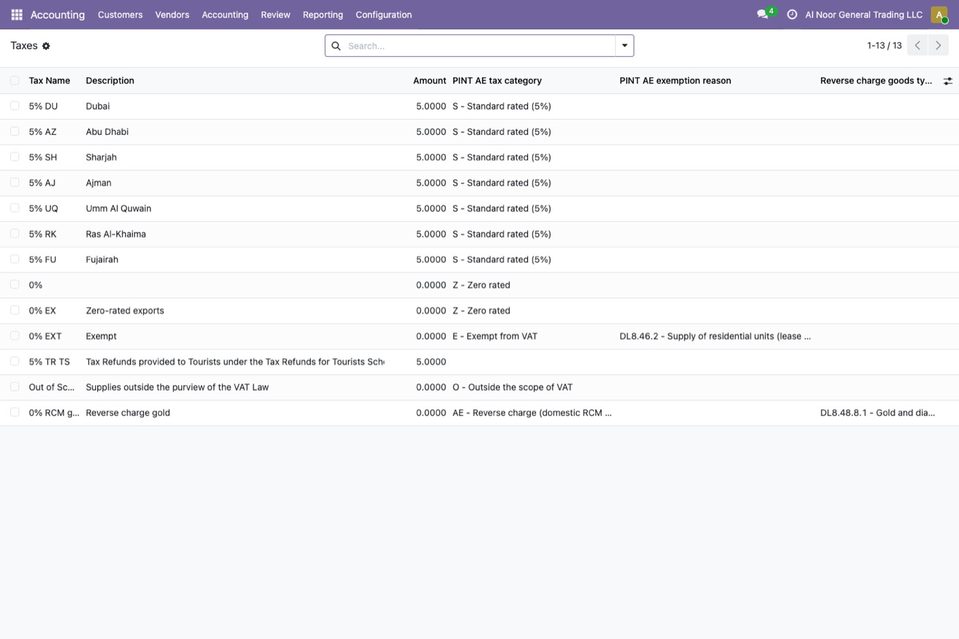Click the DL8.46.2 exemption reason cell
The width and height of the screenshot is (959, 639).
(715, 336)
